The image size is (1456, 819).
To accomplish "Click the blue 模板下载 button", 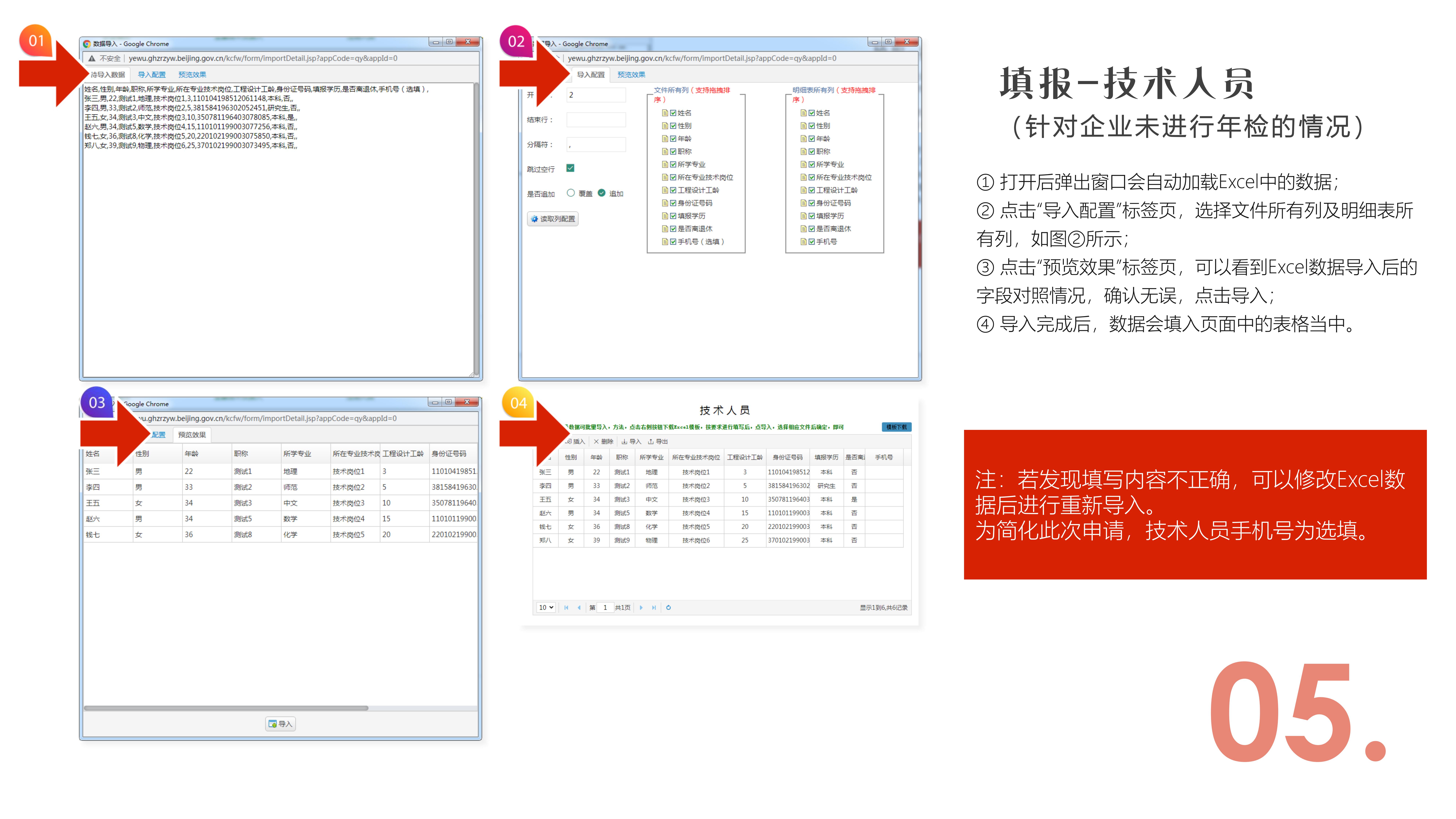I will tap(896, 427).
